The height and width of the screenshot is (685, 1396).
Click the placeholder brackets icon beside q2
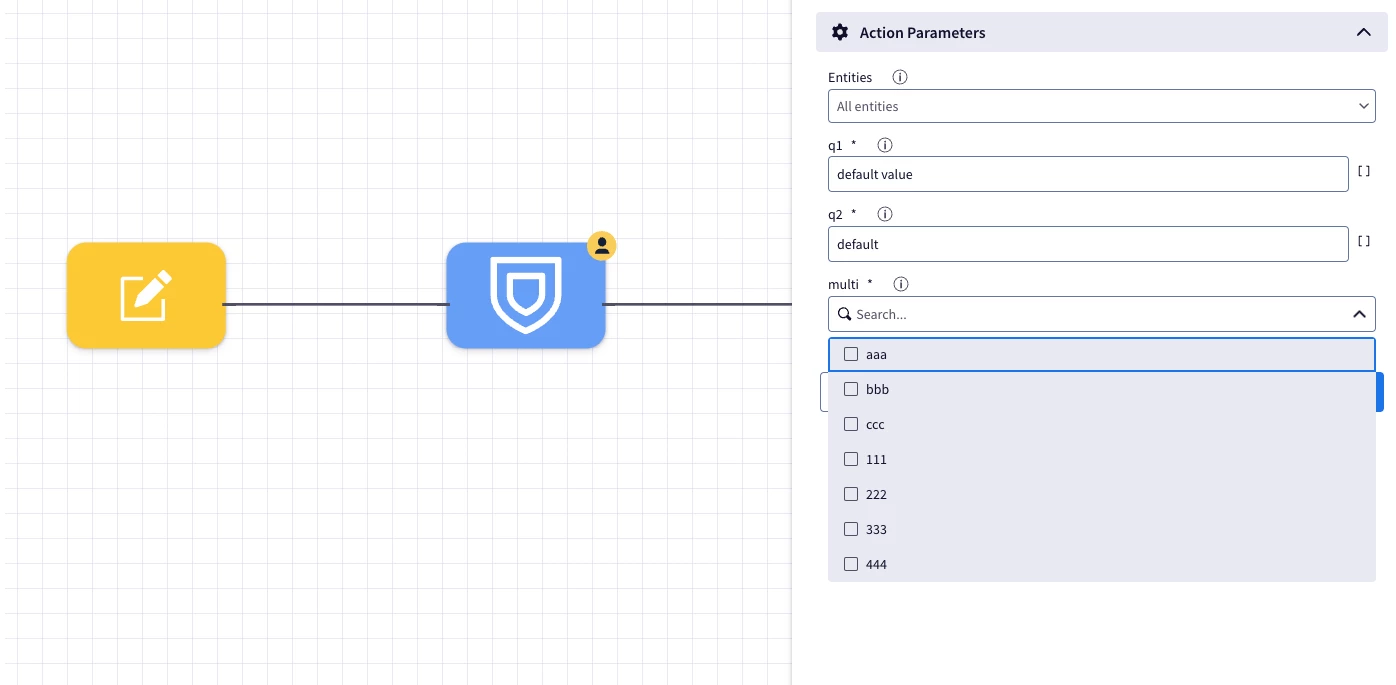[x=1364, y=241]
